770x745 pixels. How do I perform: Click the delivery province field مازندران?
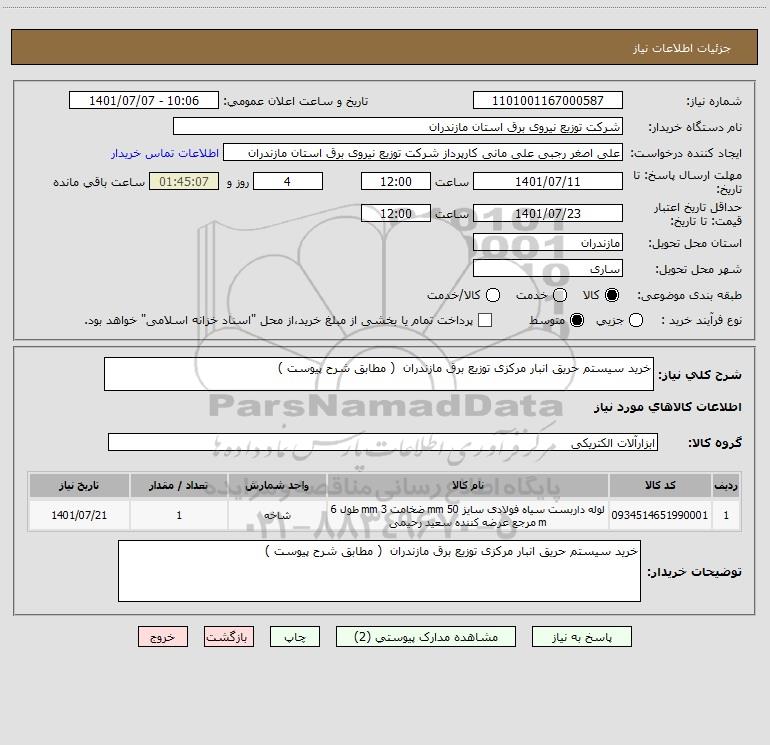(x=548, y=242)
